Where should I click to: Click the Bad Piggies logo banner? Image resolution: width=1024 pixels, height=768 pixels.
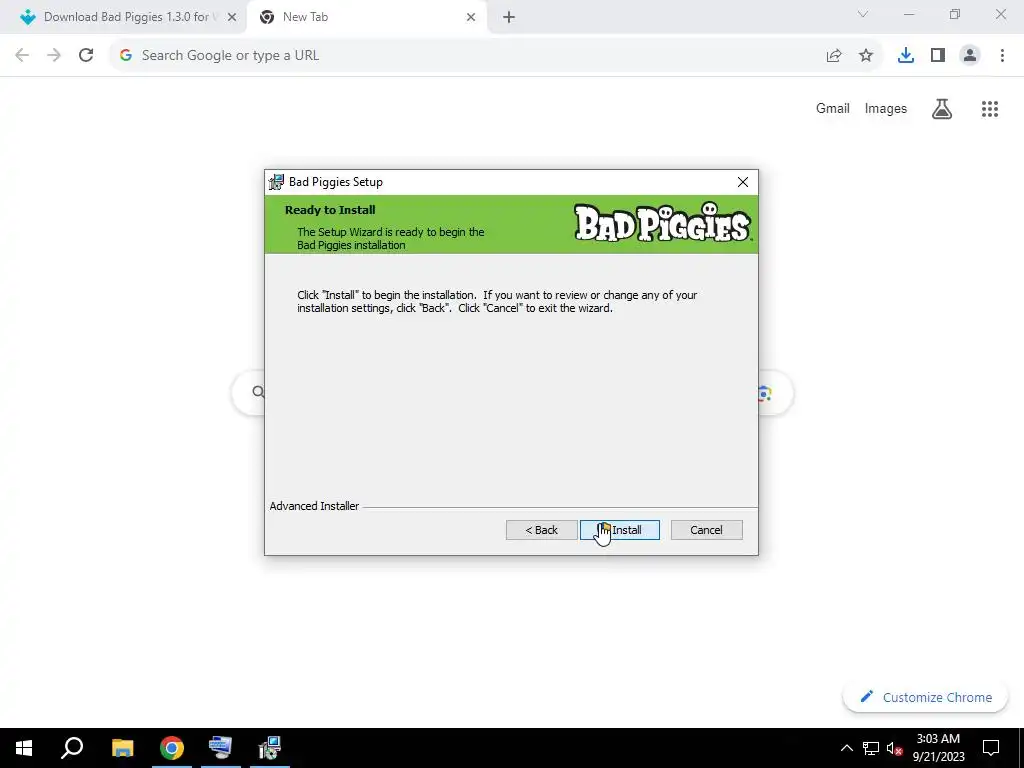point(663,223)
